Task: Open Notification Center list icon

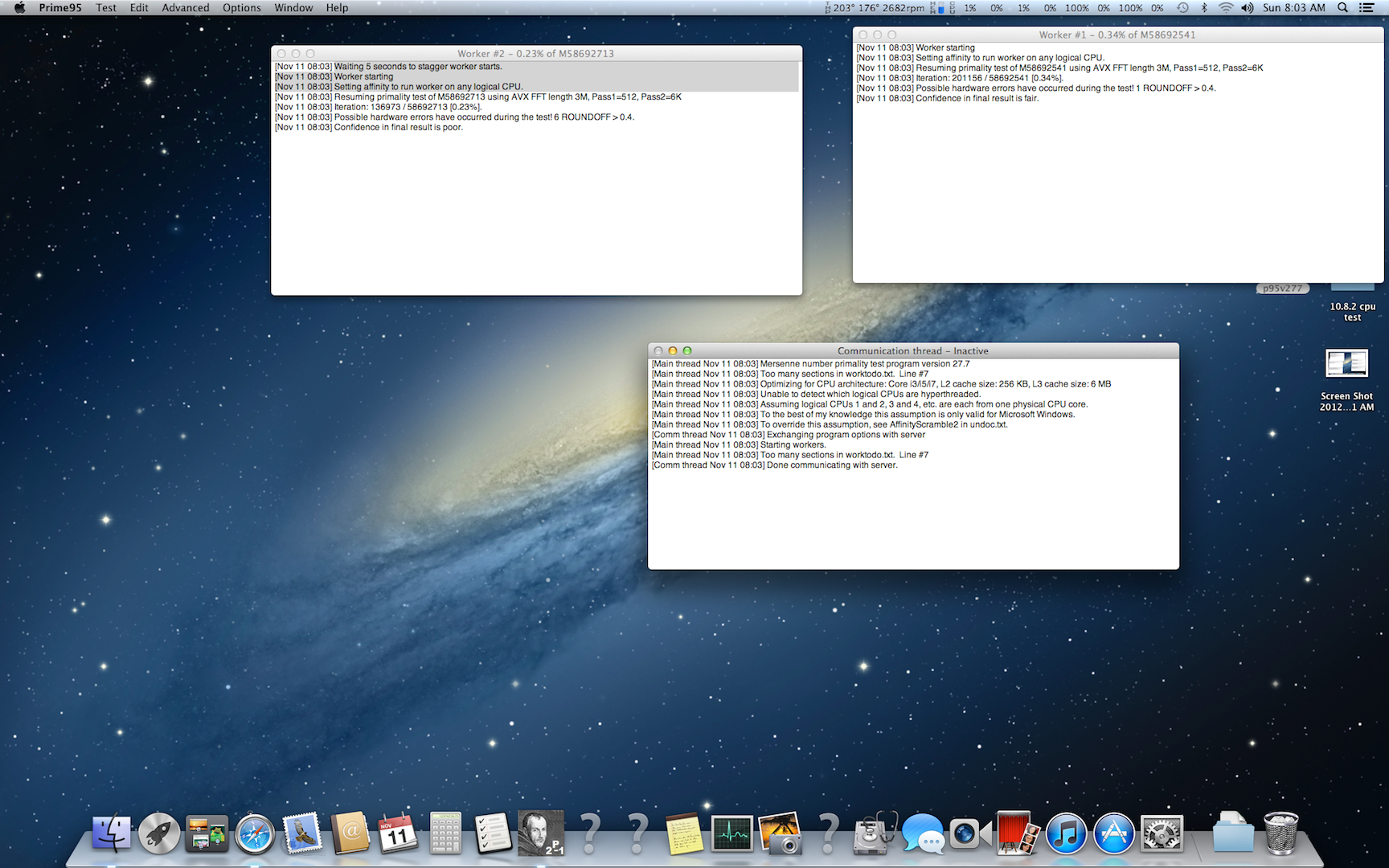Action: tap(1366, 8)
